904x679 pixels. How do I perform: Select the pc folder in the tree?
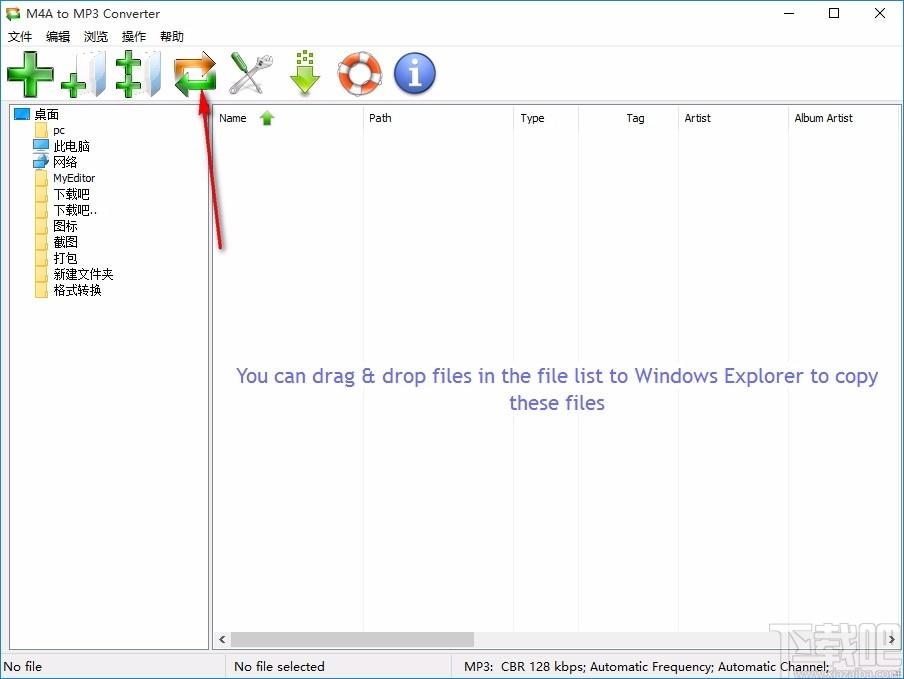pyautogui.click(x=59, y=130)
